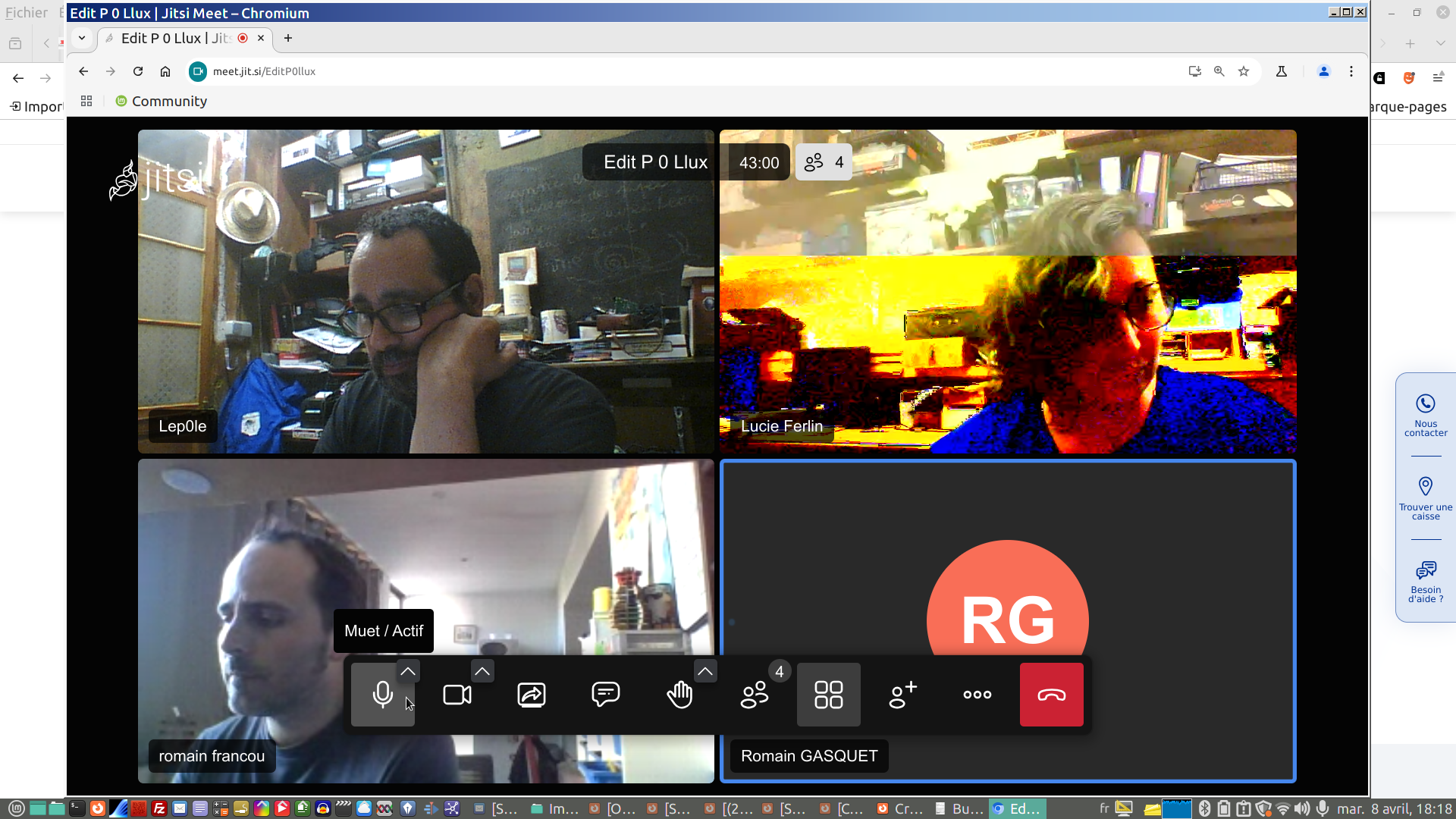1456x819 pixels.
Task: Raise your hand
Action: pyautogui.click(x=679, y=695)
